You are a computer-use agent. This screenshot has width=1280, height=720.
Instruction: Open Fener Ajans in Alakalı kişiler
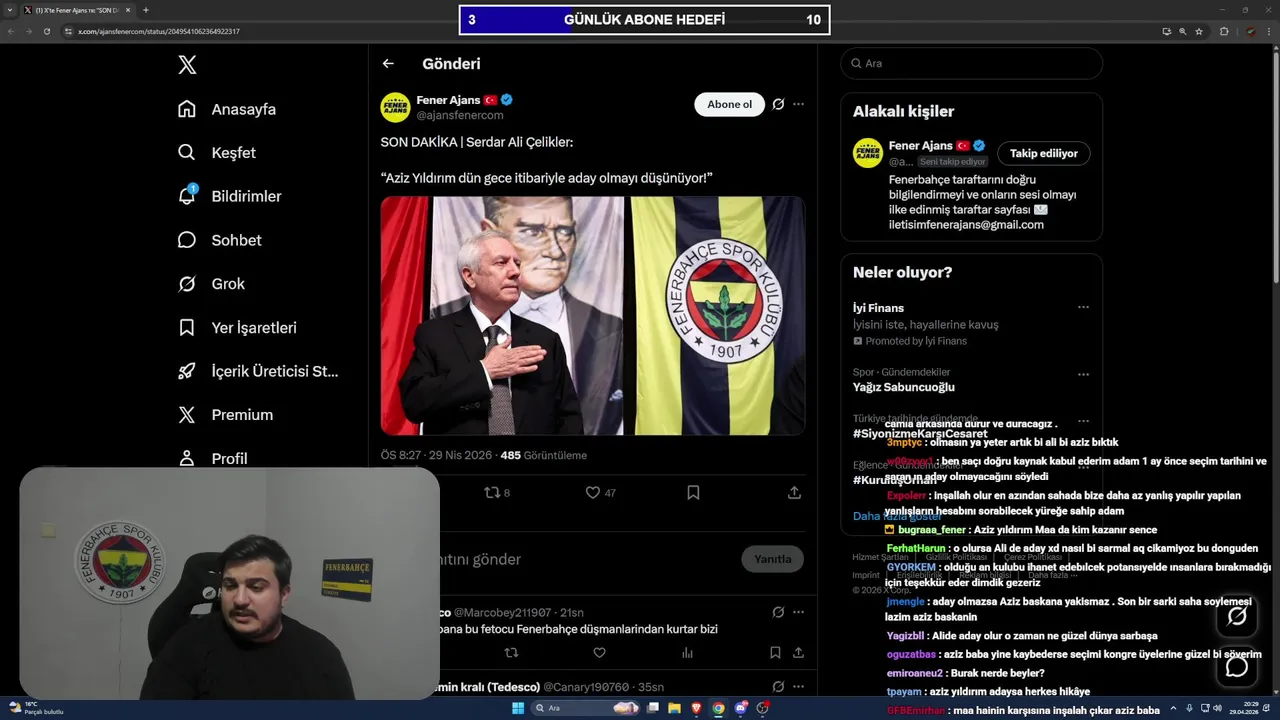point(920,145)
